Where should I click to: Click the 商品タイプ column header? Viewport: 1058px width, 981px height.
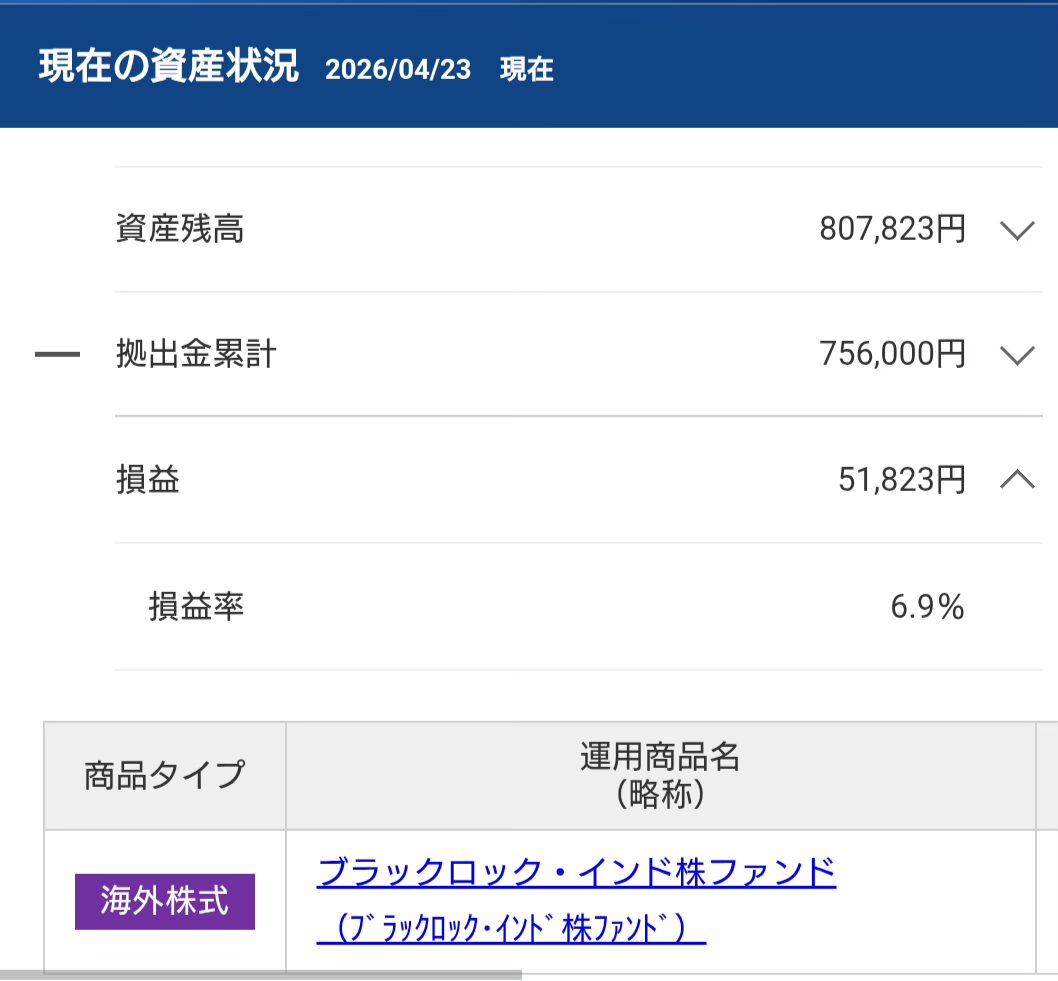coord(165,775)
